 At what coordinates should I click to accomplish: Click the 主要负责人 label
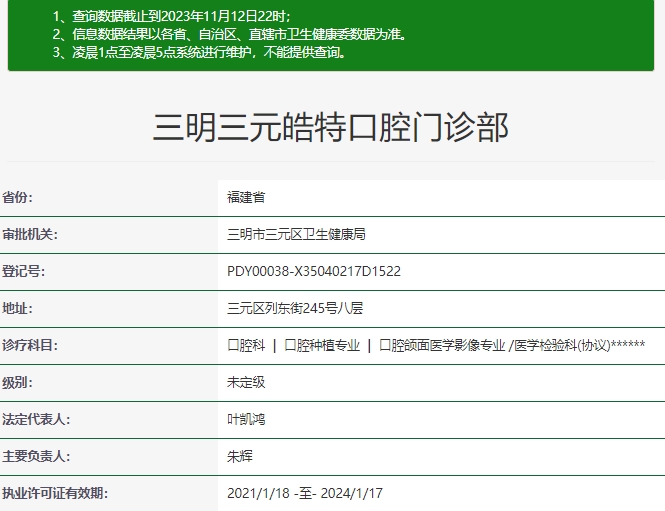tap(36, 456)
